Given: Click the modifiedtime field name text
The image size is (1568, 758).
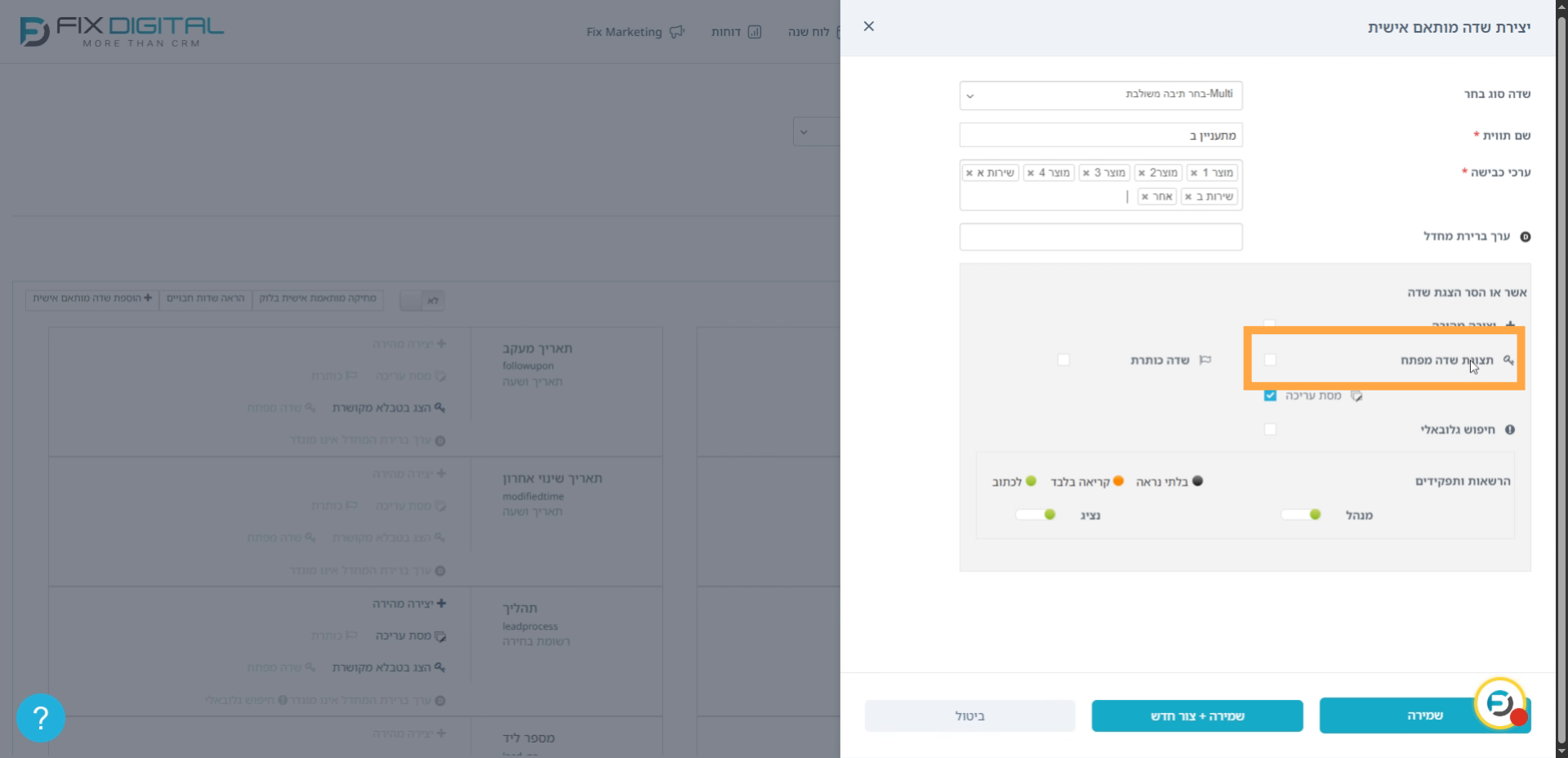Looking at the screenshot, I should [532, 497].
